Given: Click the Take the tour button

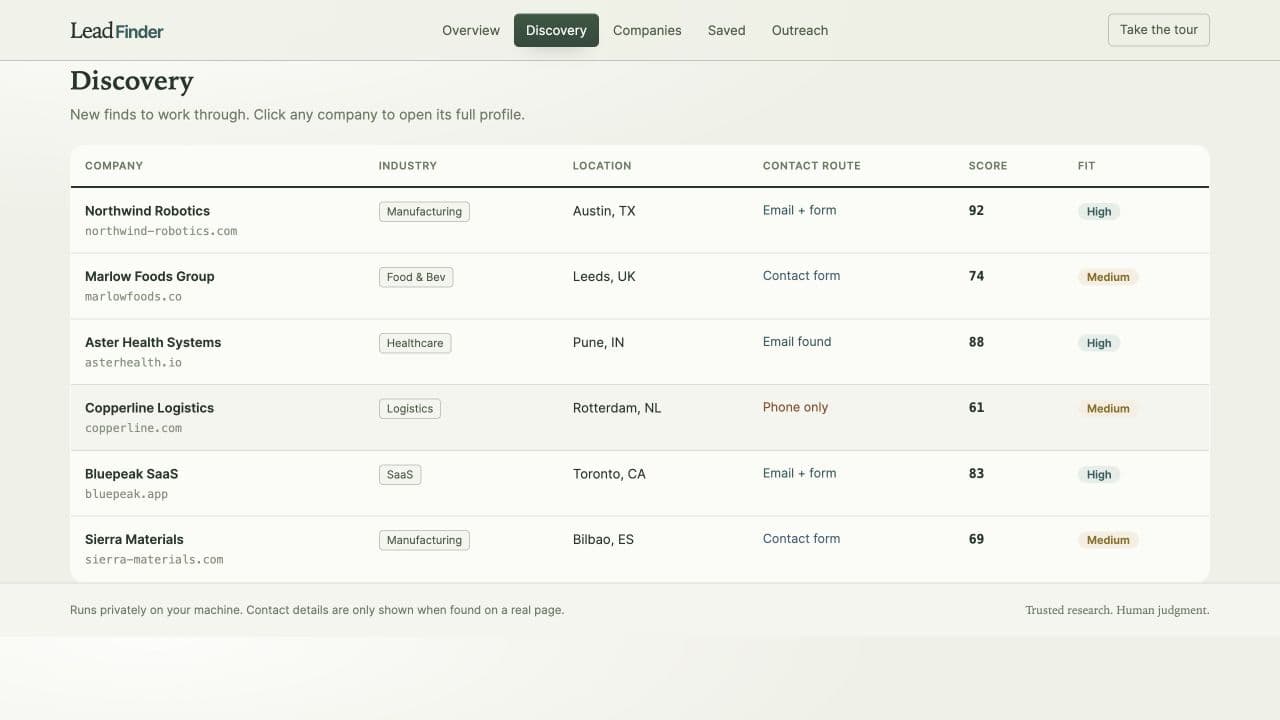Looking at the screenshot, I should (x=1159, y=30).
